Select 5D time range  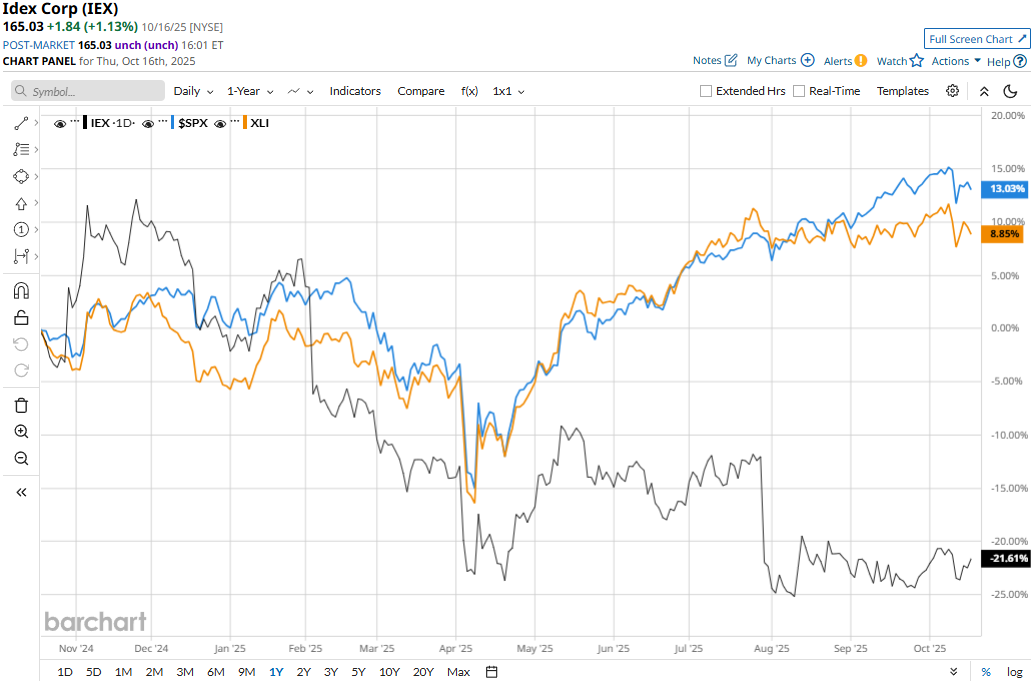[93, 672]
